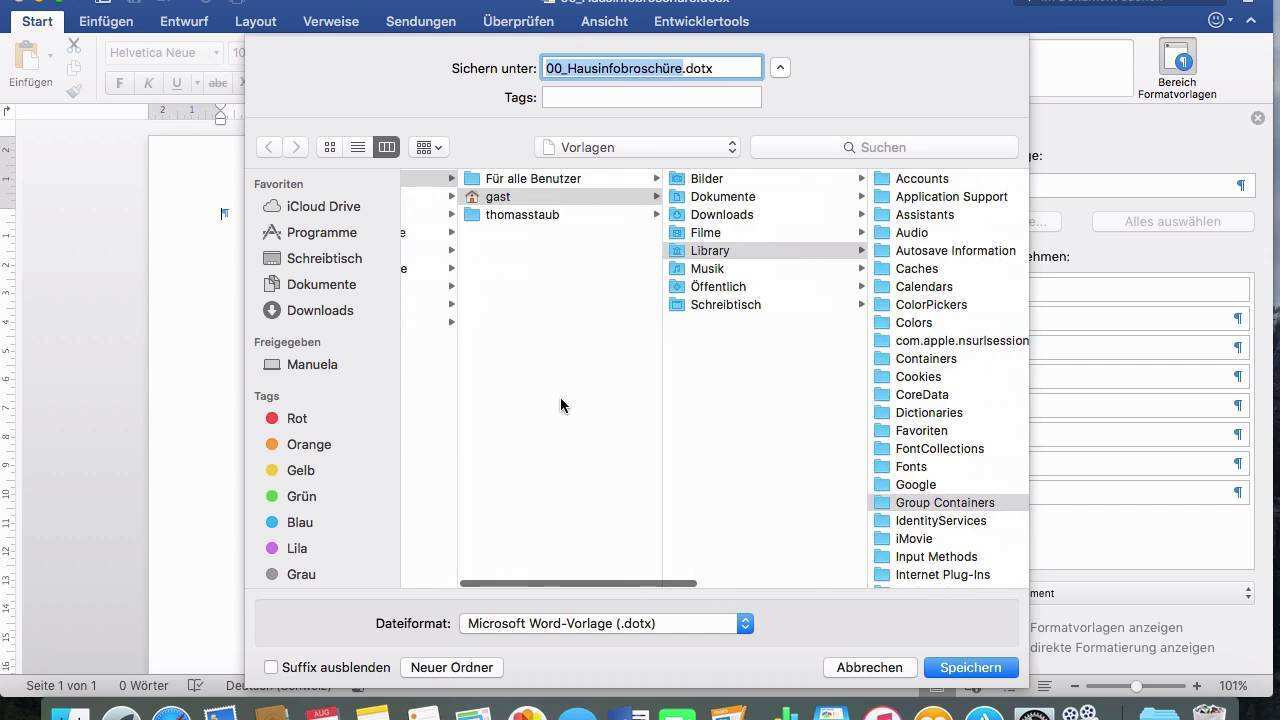Switch to the Überprüfen tab
The image size is (1280, 720).
[x=518, y=21]
